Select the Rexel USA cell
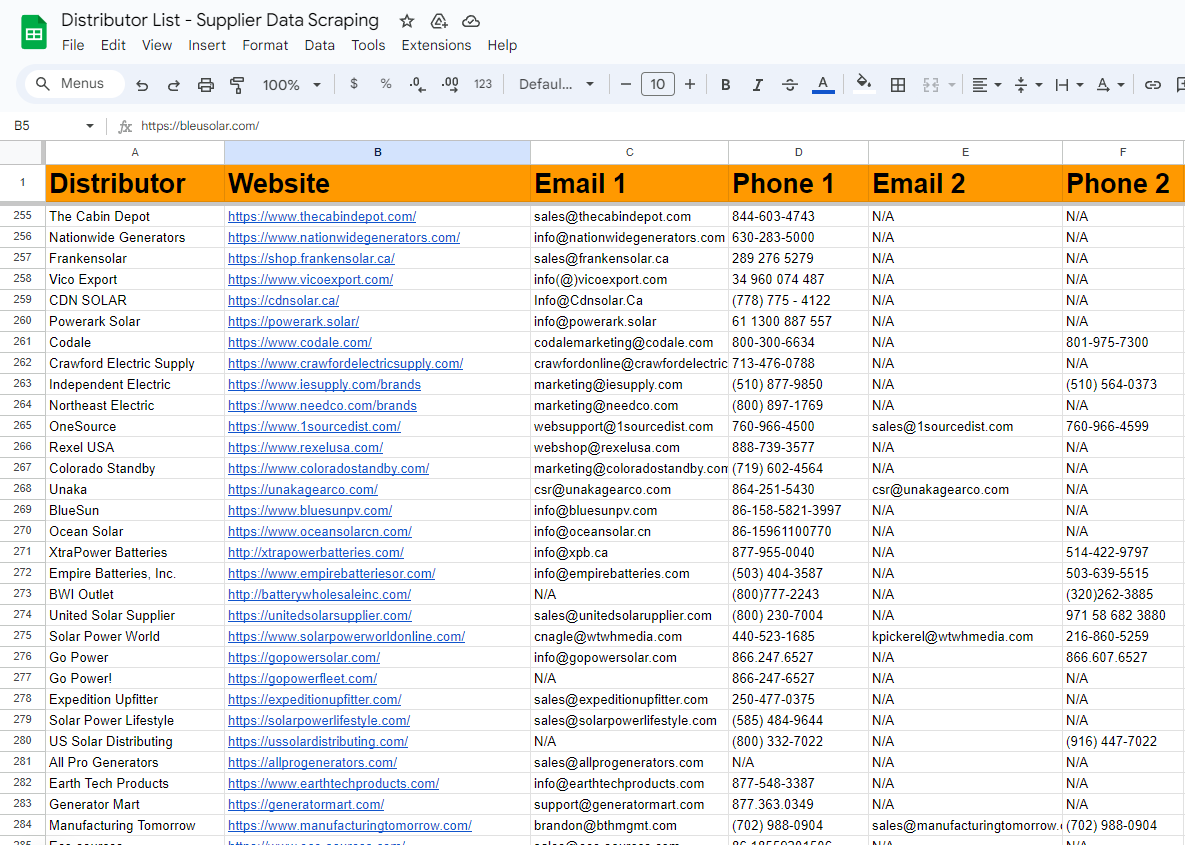 (x=135, y=447)
